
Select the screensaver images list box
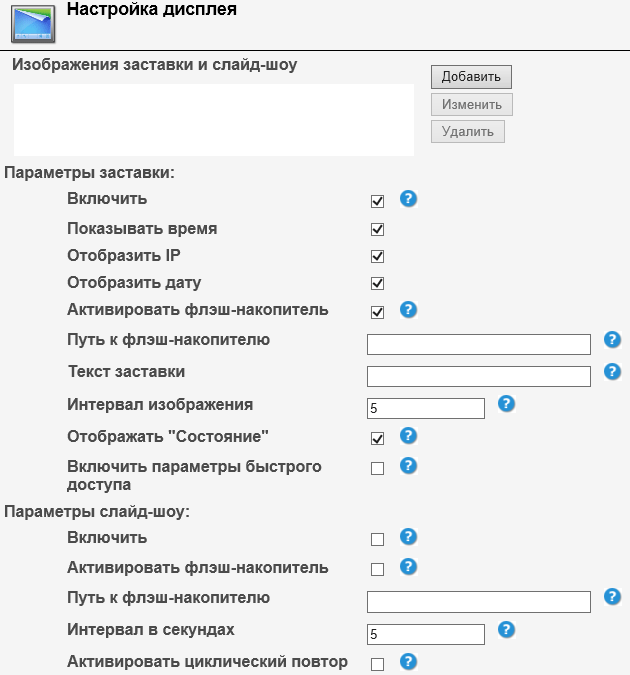pyautogui.click(x=214, y=120)
